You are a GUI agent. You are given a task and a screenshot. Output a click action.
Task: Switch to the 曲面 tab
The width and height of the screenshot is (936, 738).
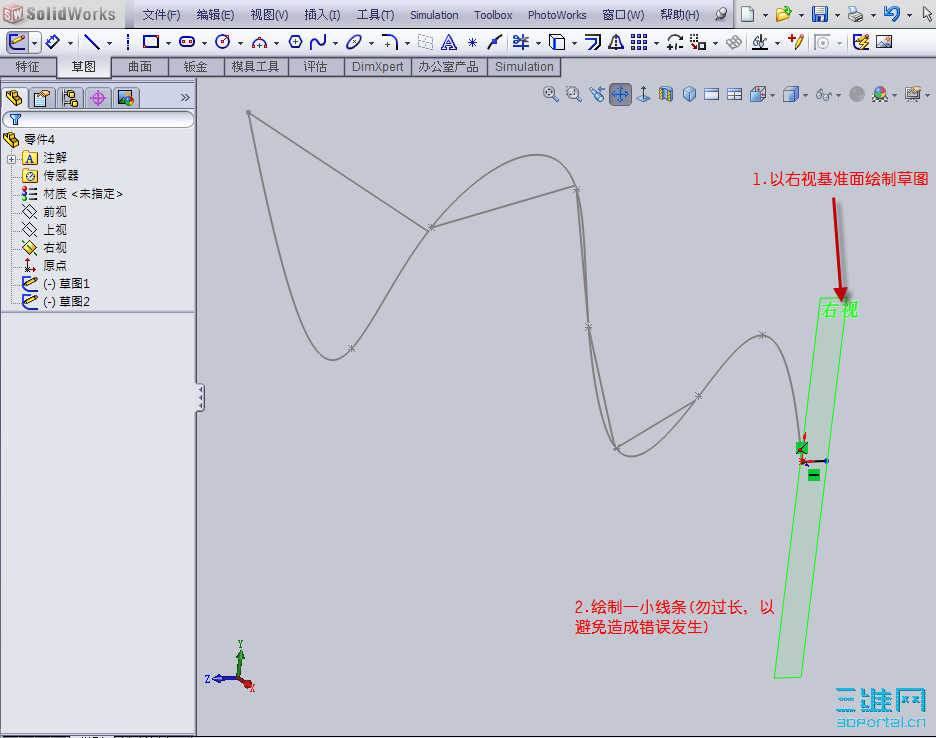140,67
